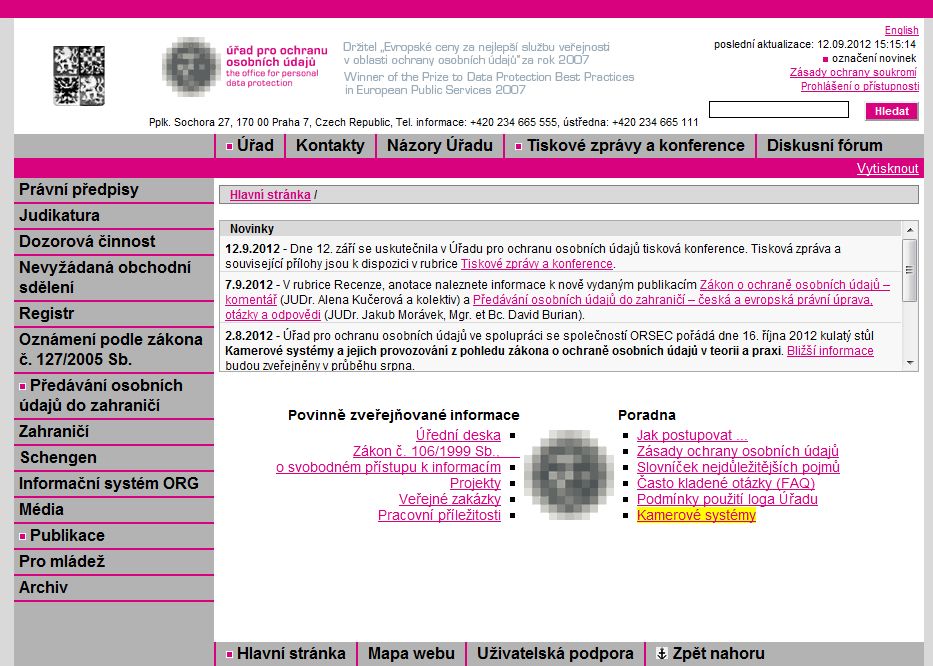The image size is (933, 666).
Task: Open Zásady ochrany osobních údajů link
Action: click(x=738, y=452)
